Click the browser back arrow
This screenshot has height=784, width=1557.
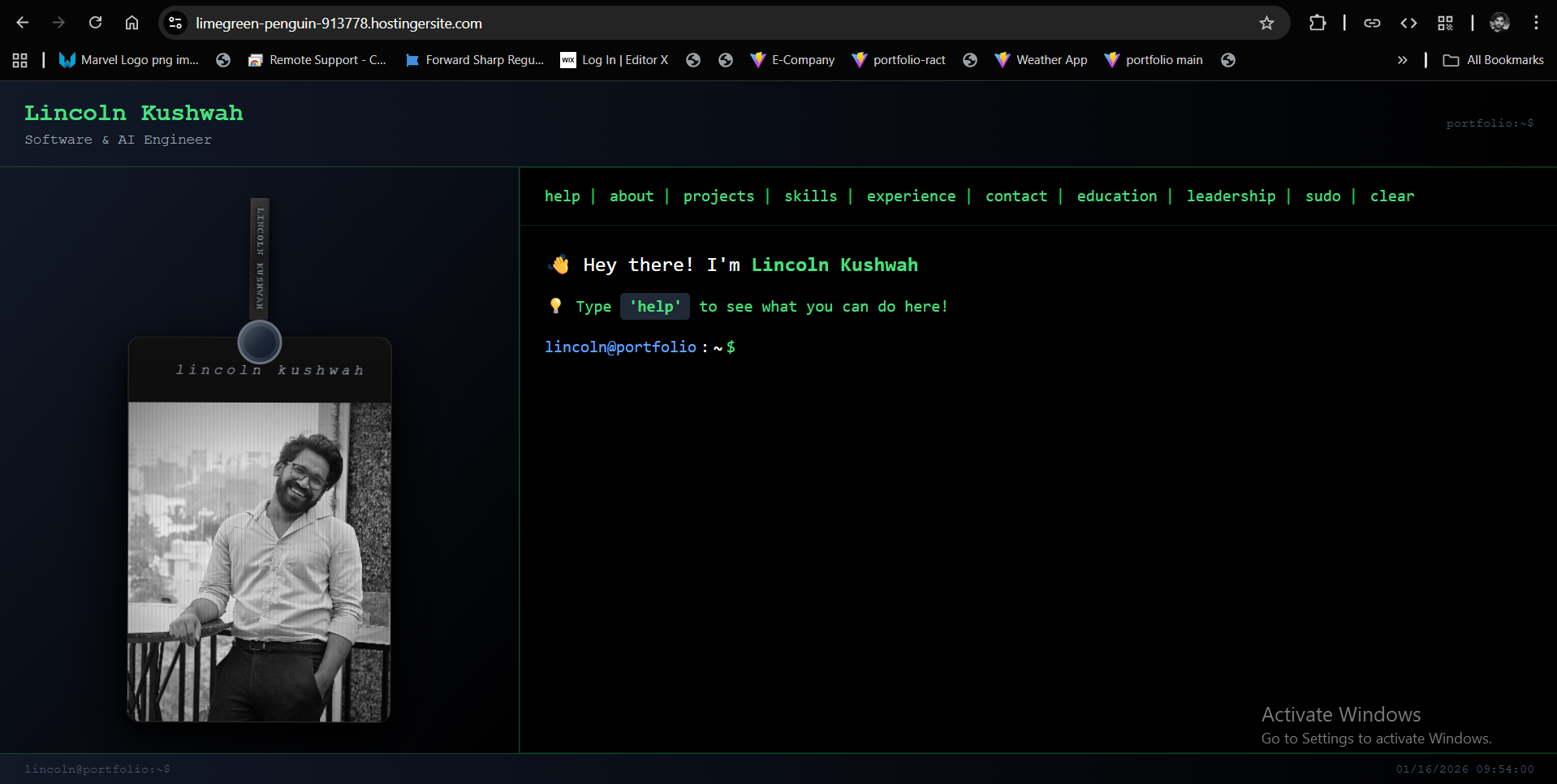(x=23, y=23)
